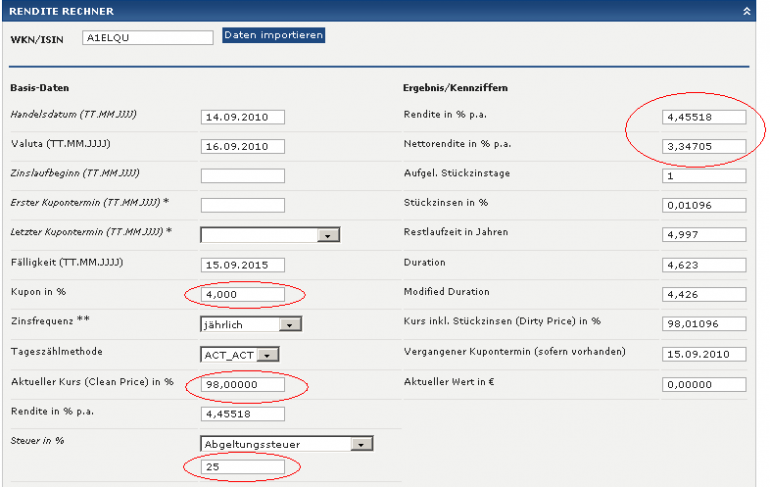Viewport: 770px width, 487px height.
Task: Open the Zinsfrequenz jährlich dropdown
Action: pos(251,324)
